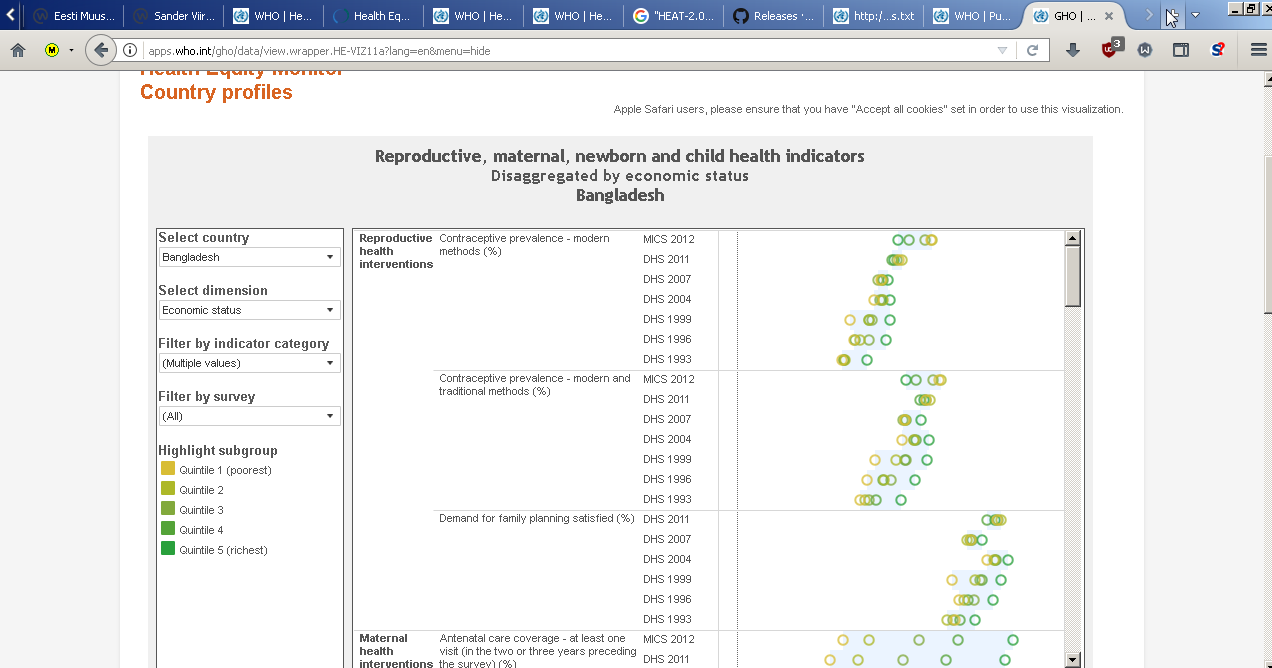Switch to the http:/...s.txt tab
The image size is (1272, 668).
873,16
